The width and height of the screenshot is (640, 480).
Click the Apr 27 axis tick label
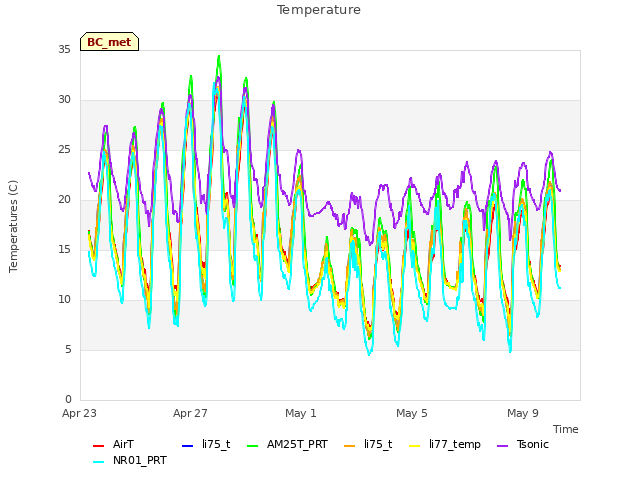(190, 413)
